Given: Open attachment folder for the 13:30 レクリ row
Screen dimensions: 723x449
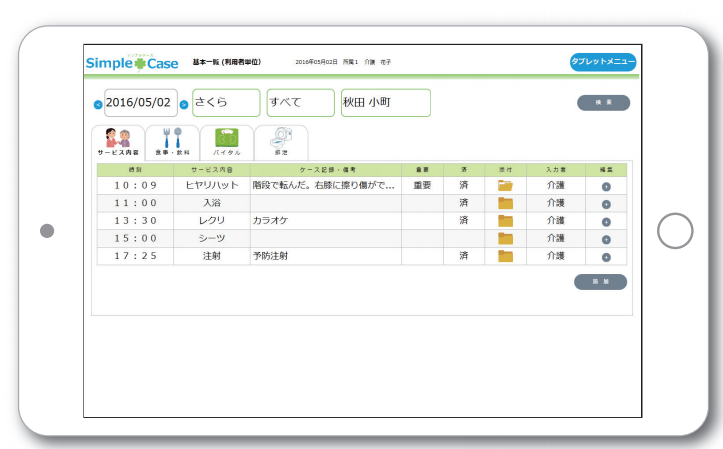Looking at the screenshot, I should click(505, 221).
